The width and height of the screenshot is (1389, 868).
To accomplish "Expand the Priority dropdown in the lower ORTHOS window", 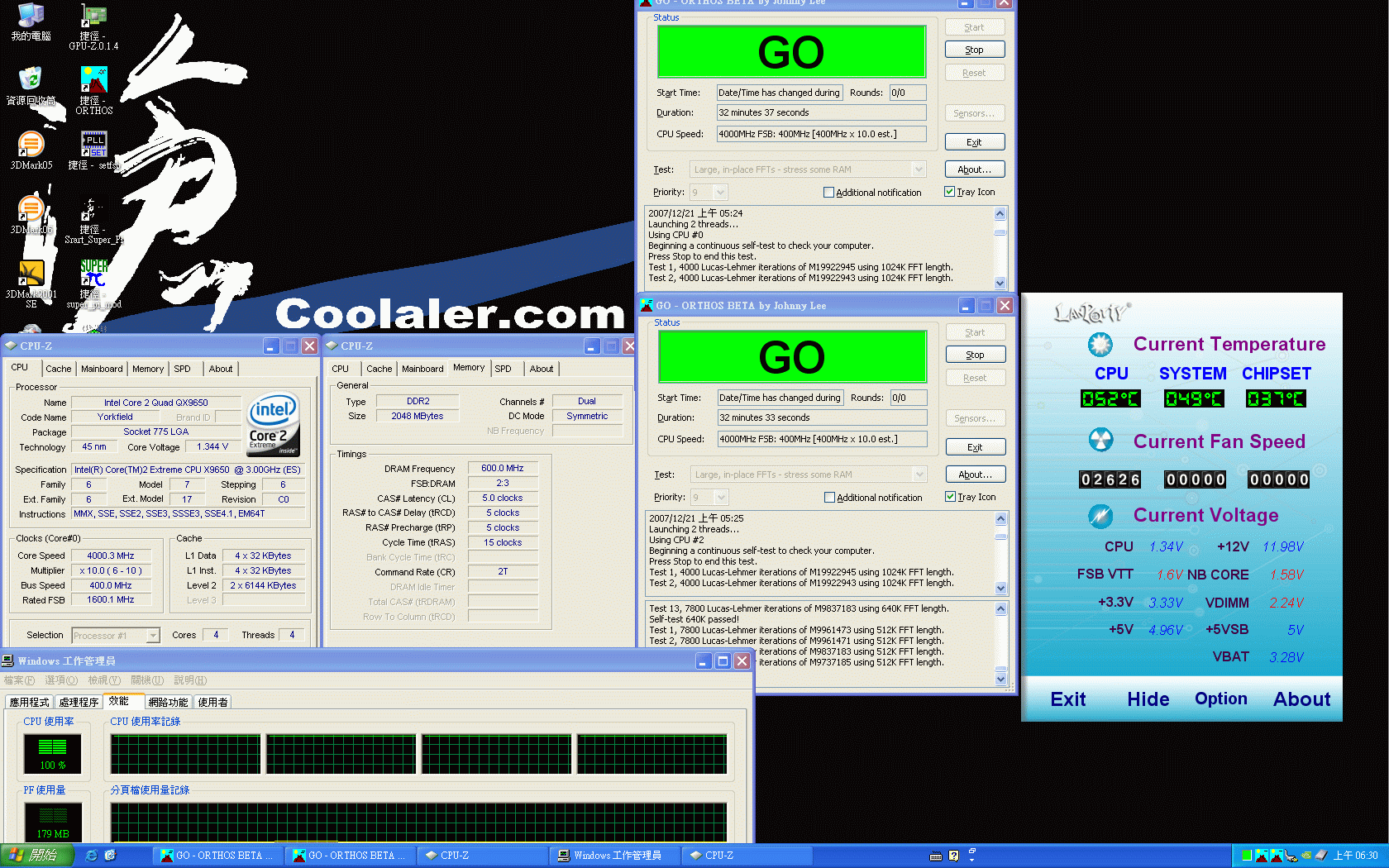I will pyautogui.click(x=721, y=498).
